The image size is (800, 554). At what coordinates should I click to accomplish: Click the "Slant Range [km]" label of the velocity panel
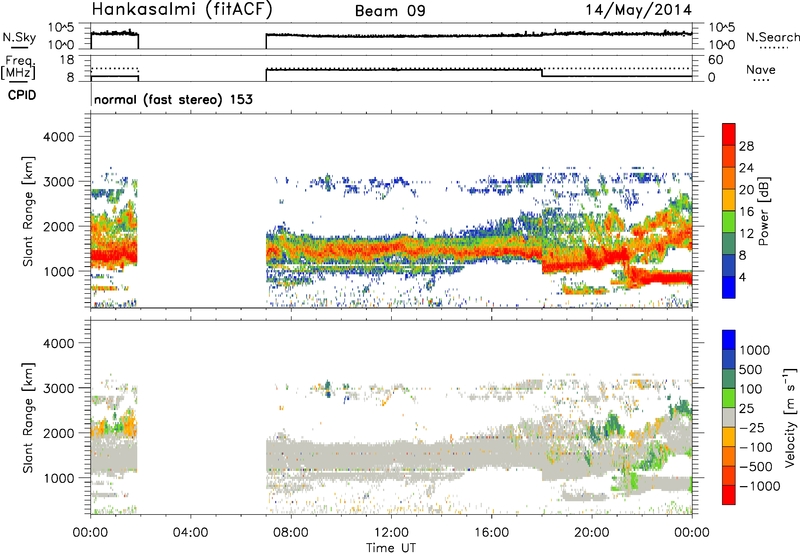28,417
